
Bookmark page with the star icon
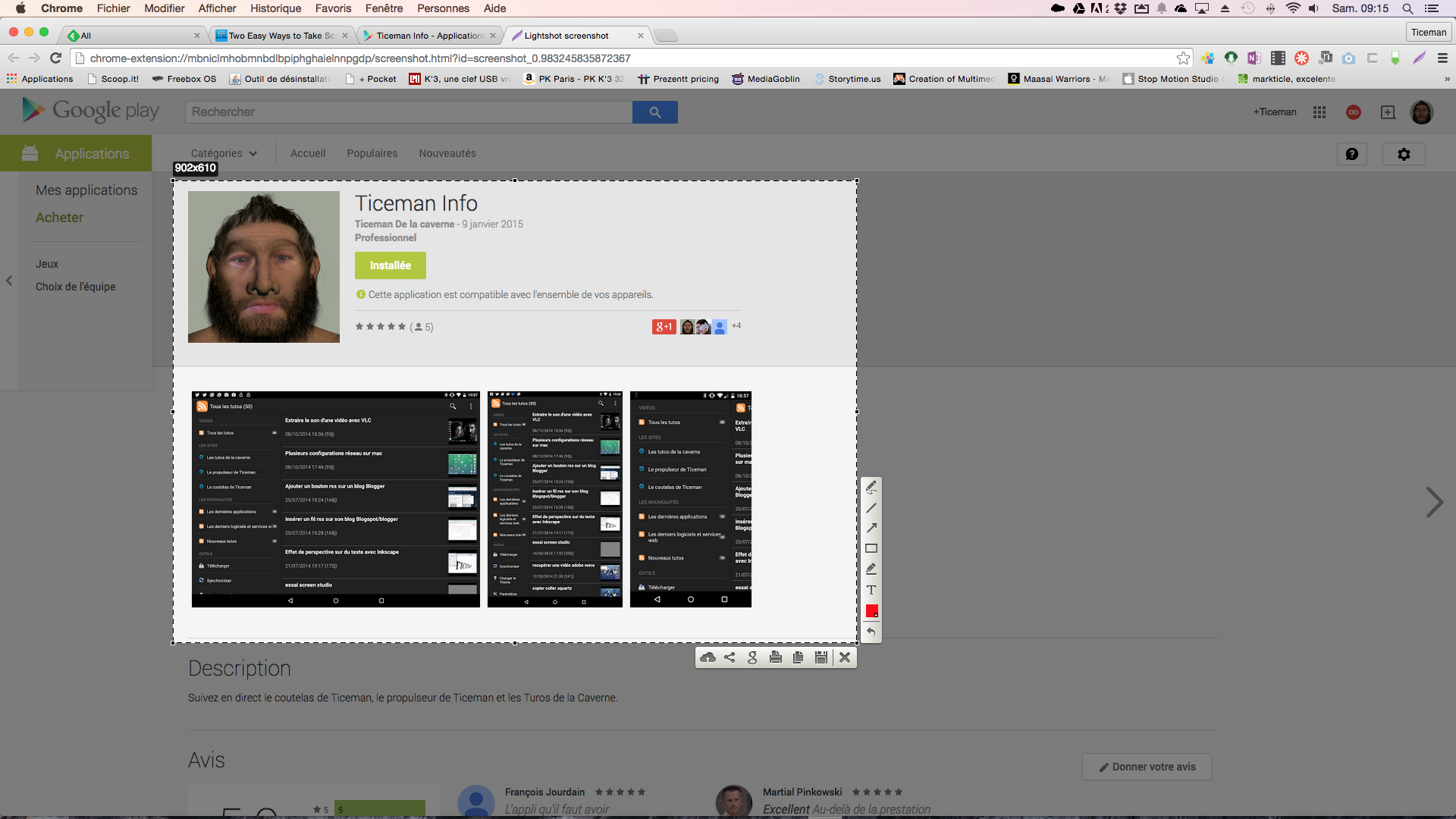click(x=1183, y=58)
